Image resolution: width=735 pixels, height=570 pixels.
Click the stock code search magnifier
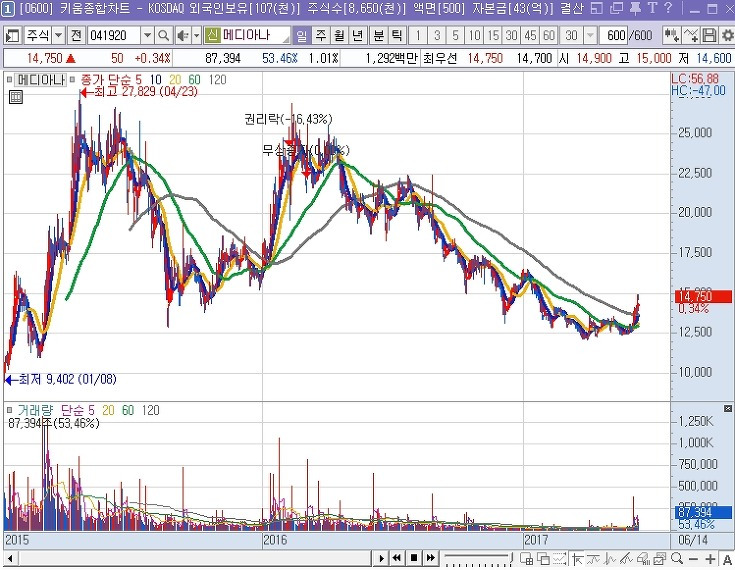coord(163,35)
